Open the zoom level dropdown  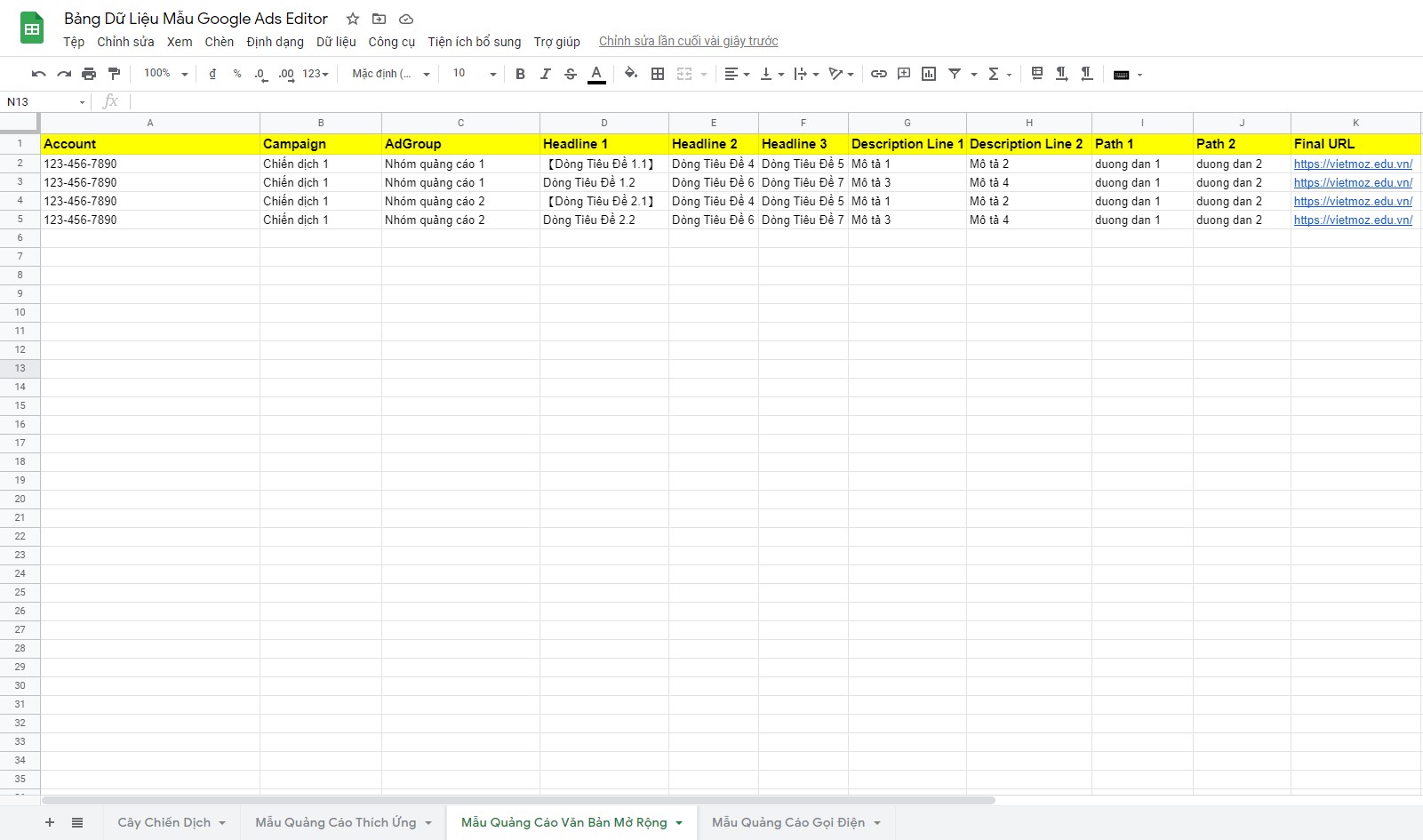[x=166, y=74]
